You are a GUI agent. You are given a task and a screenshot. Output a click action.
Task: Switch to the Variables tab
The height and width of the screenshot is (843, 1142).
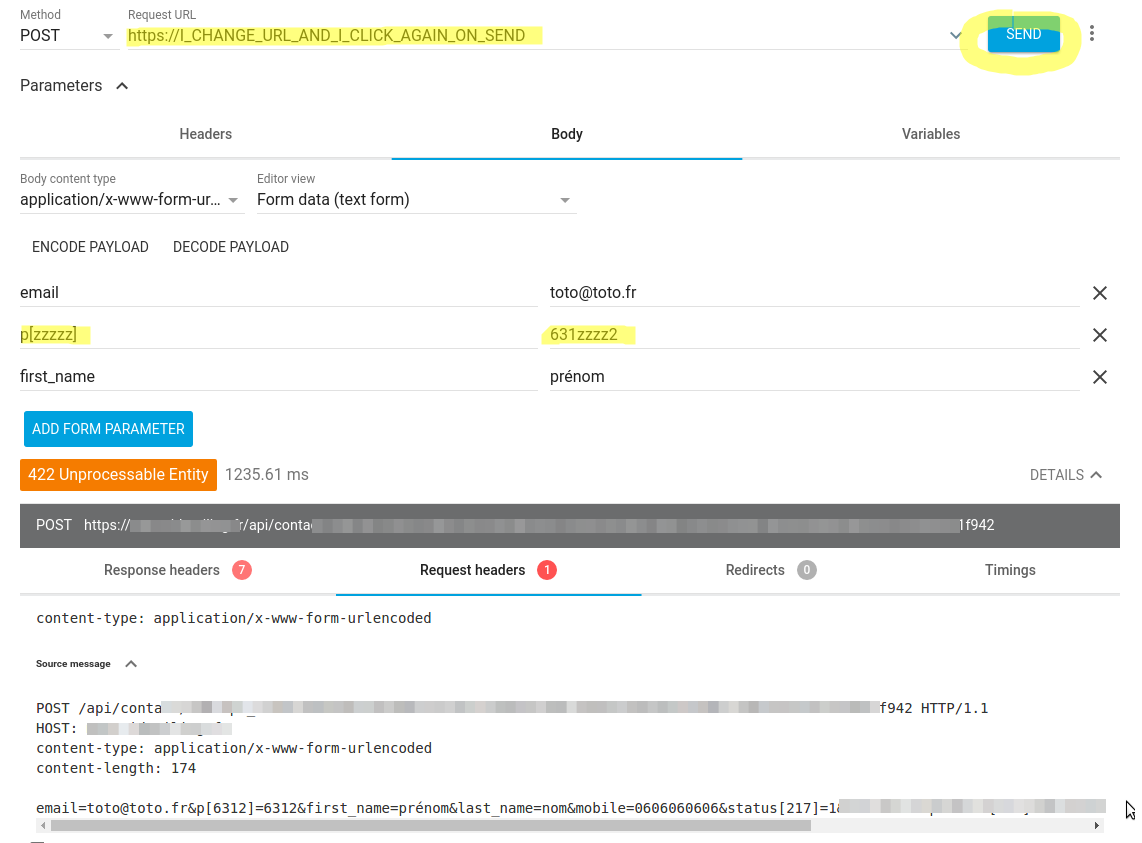pyautogui.click(x=930, y=134)
